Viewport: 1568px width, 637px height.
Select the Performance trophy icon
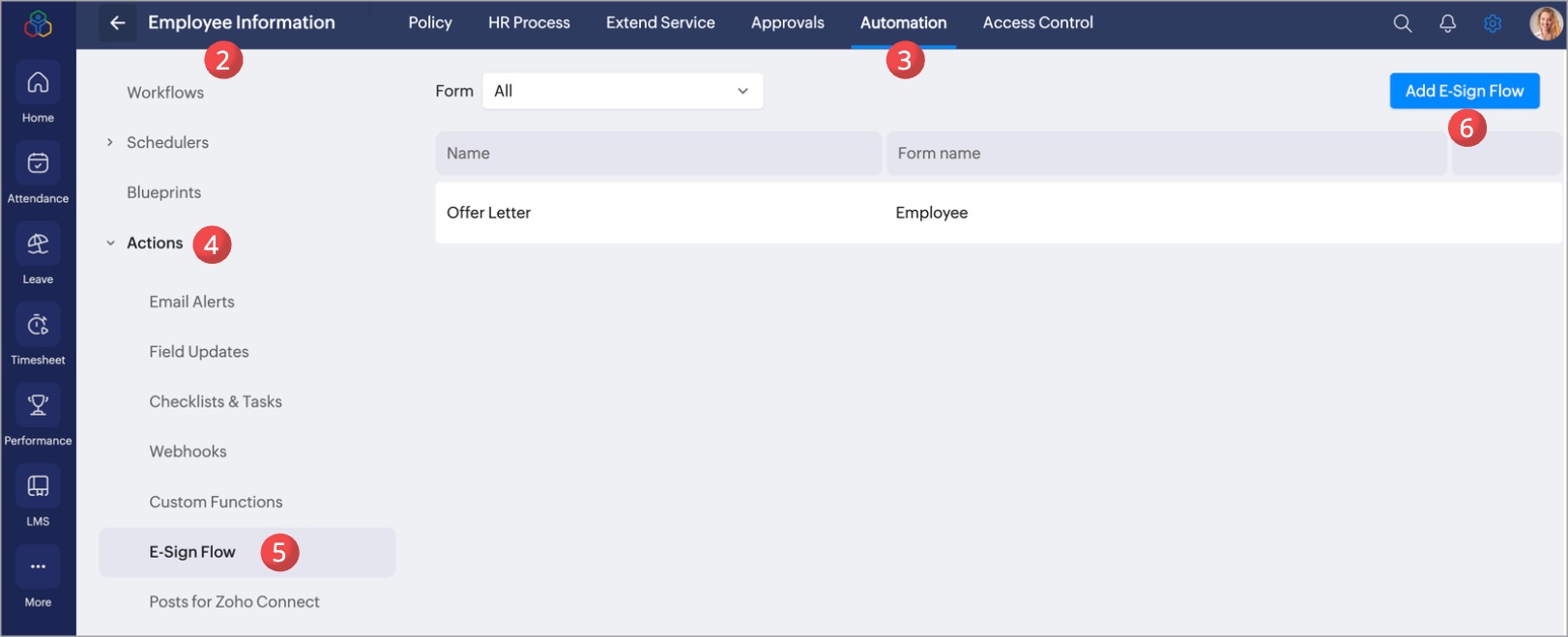point(38,405)
